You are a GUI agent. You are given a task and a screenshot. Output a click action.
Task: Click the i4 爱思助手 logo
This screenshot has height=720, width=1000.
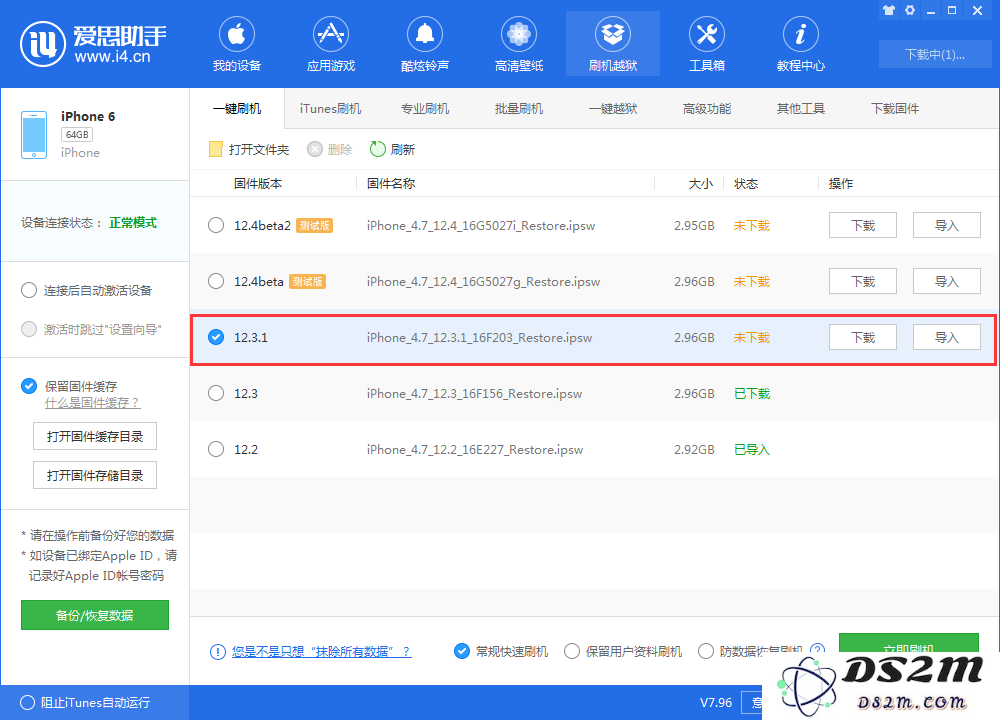93,43
